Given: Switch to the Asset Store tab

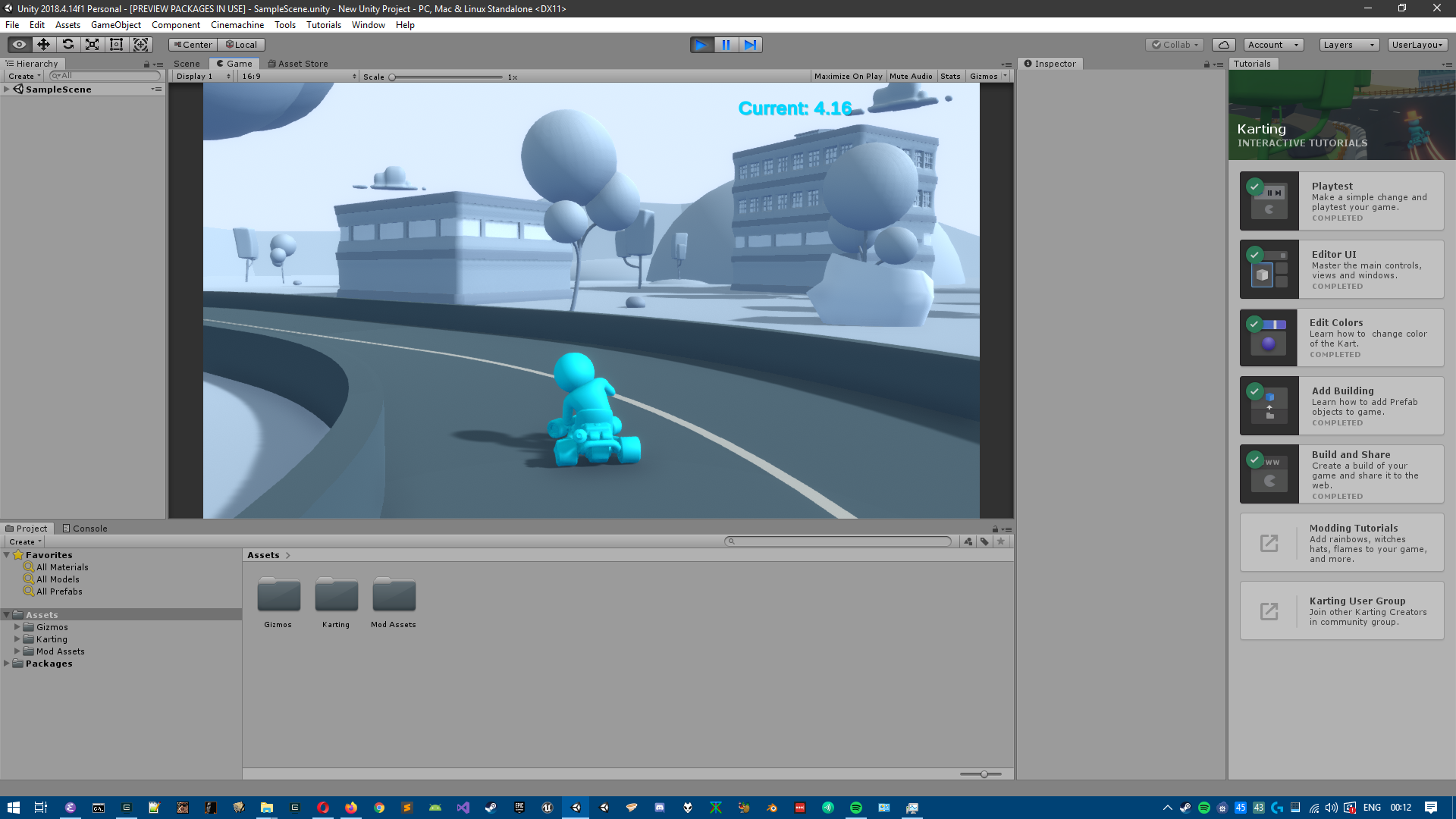Looking at the screenshot, I should click(298, 64).
